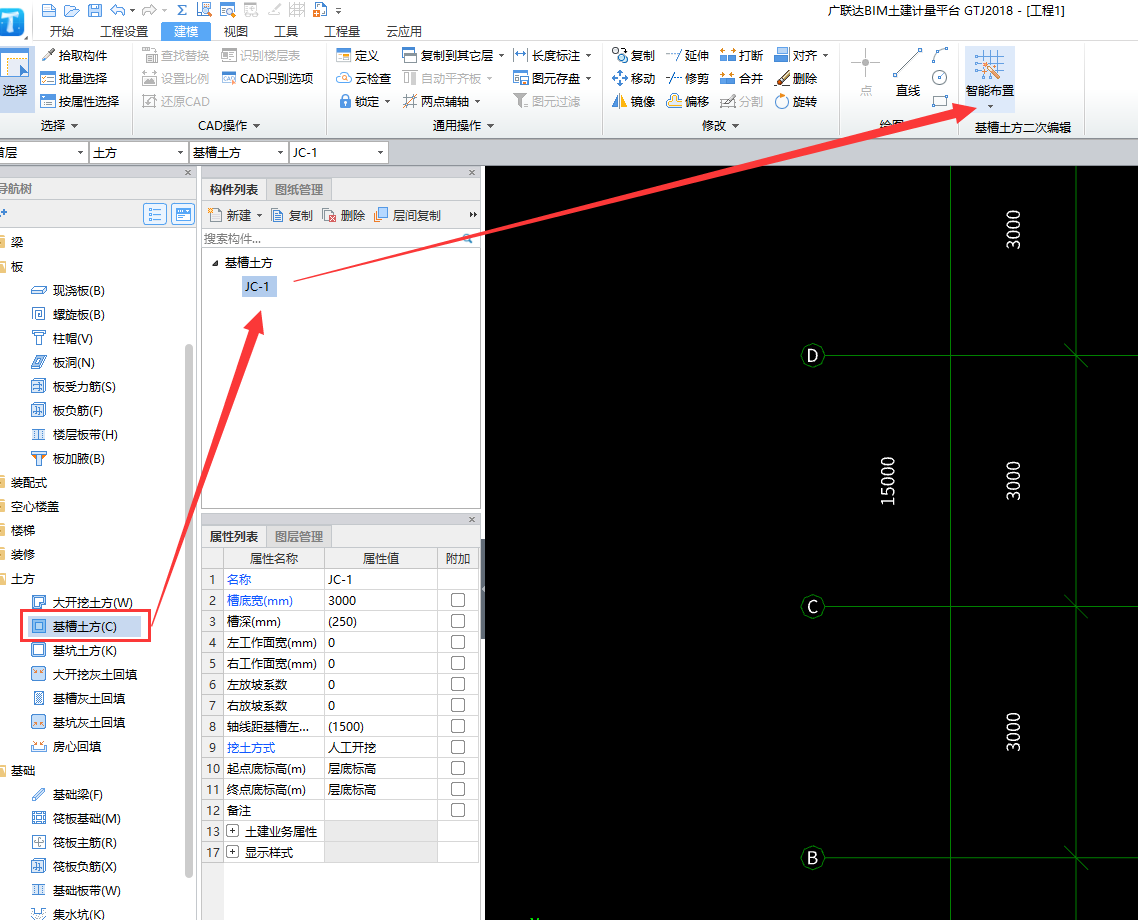Click the 打断 break tool
The width and height of the screenshot is (1138, 920).
pos(741,55)
